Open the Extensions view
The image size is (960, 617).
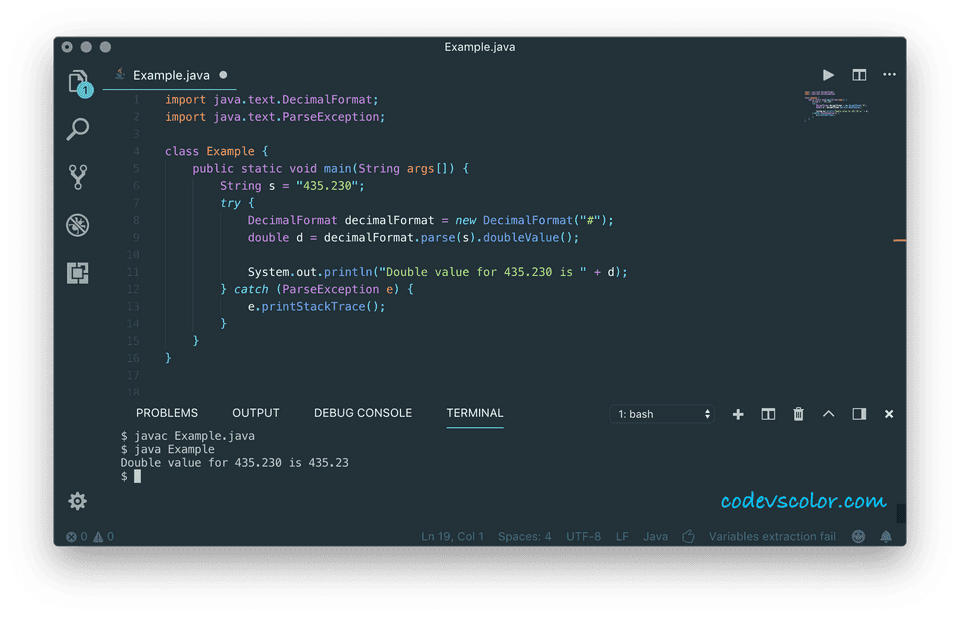pos(78,272)
